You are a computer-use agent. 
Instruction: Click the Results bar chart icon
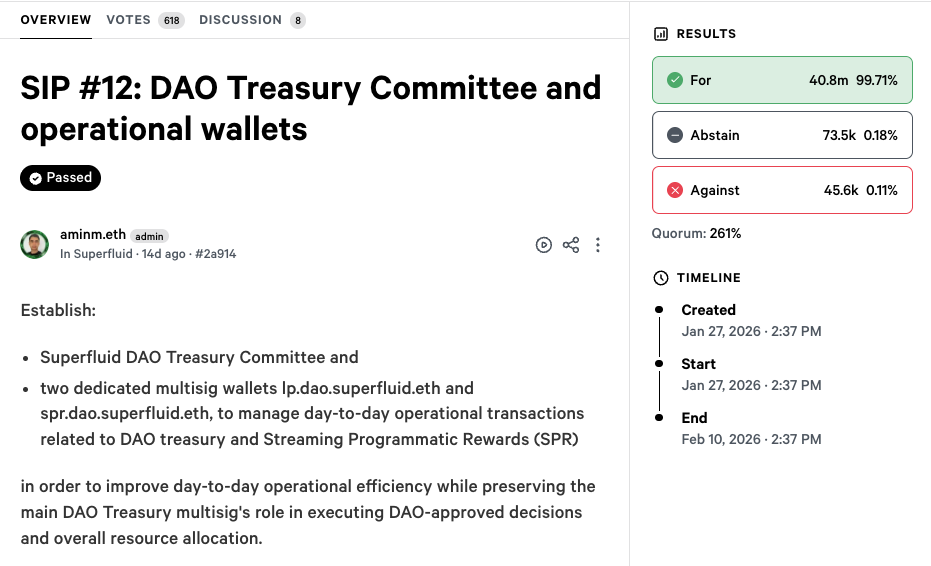pos(660,34)
